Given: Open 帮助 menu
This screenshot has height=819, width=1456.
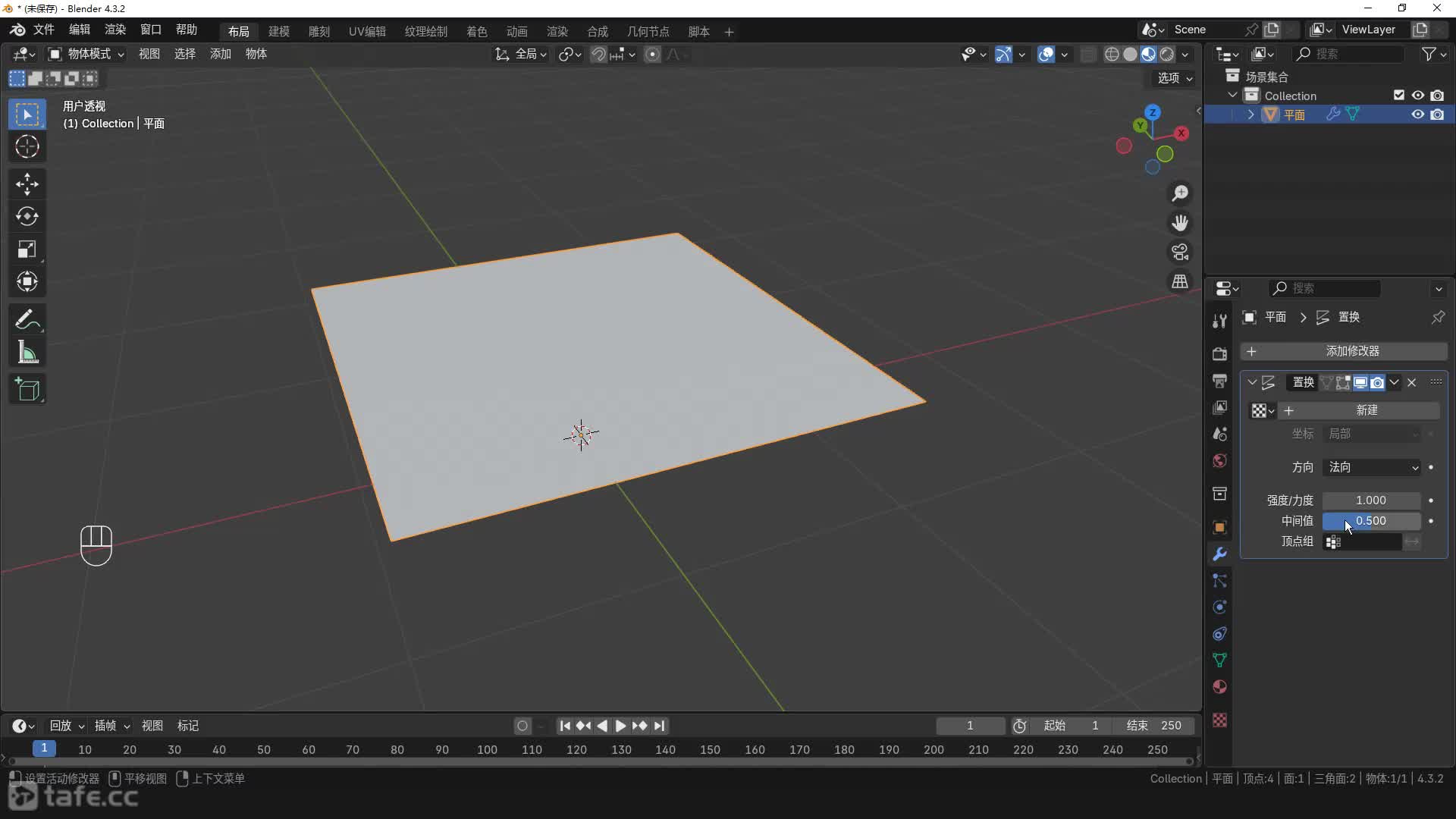Looking at the screenshot, I should pyautogui.click(x=187, y=30).
